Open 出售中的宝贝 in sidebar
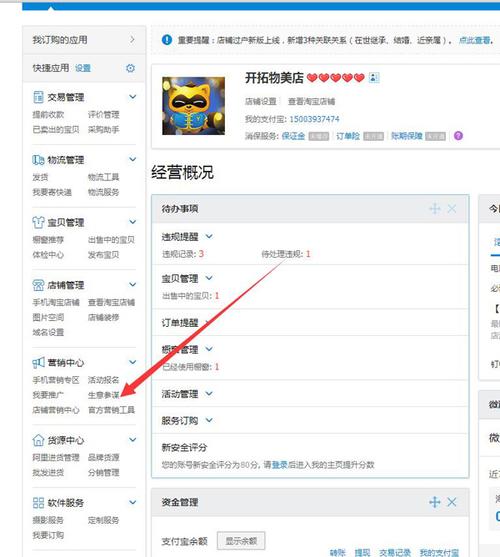The height and width of the screenshot is (557, 500). click(111, 240)
